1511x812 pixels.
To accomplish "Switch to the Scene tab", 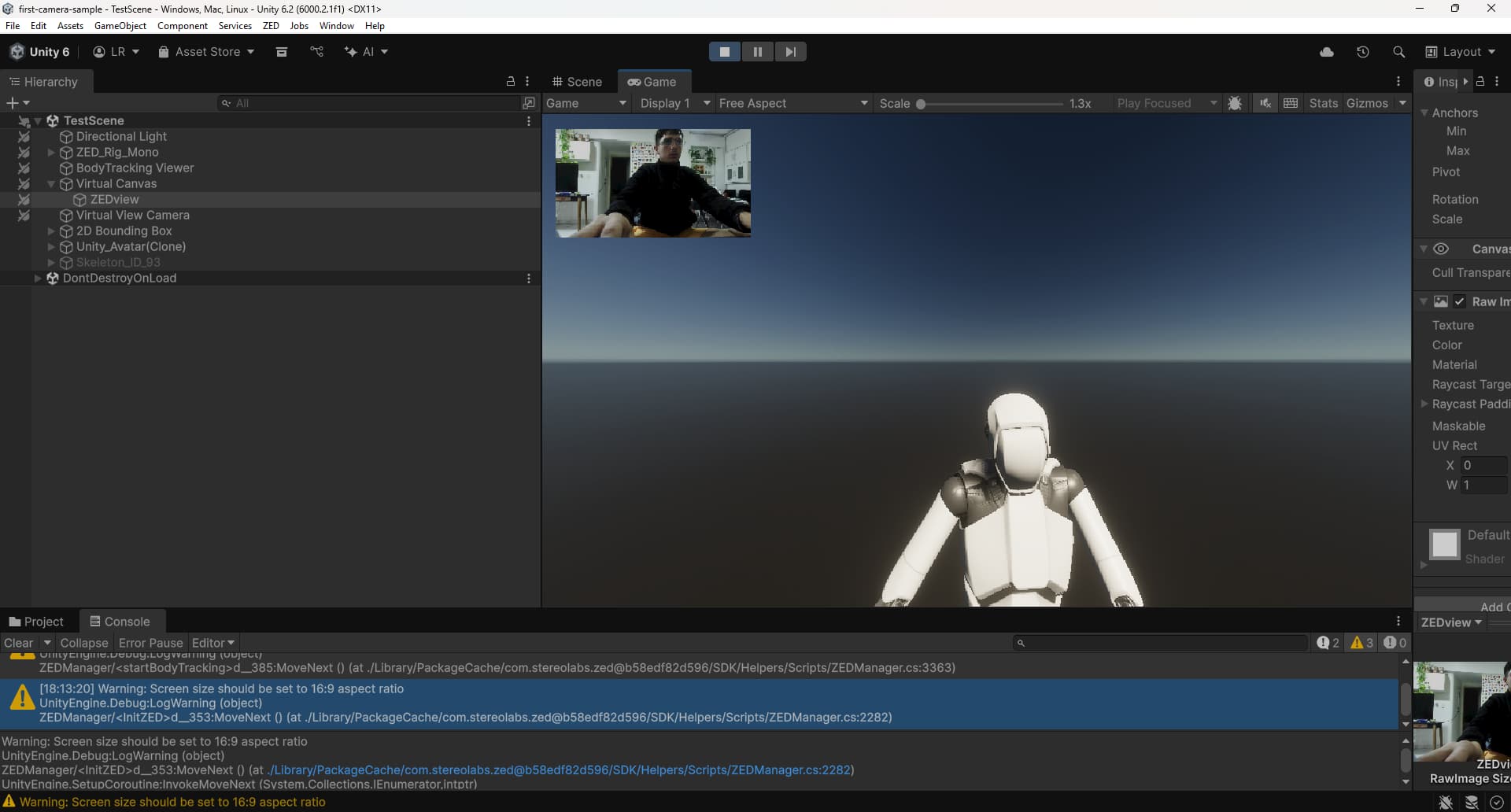I will click(x=577, y=82).
